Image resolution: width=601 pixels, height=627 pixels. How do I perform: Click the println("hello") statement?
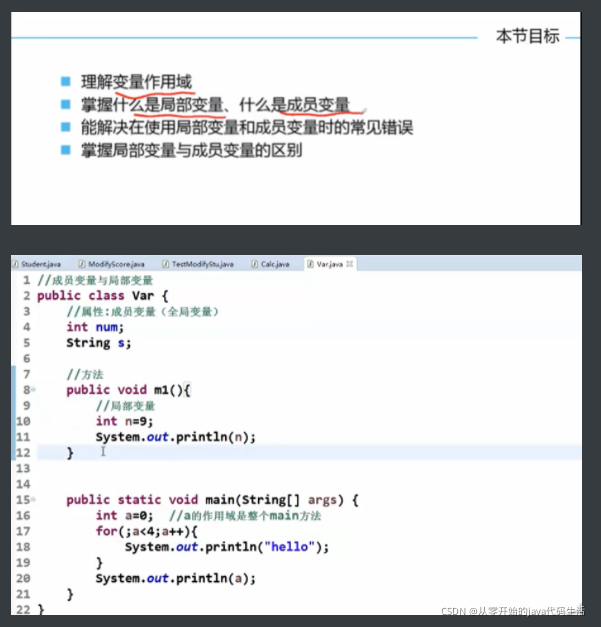[x=227, y=547]
